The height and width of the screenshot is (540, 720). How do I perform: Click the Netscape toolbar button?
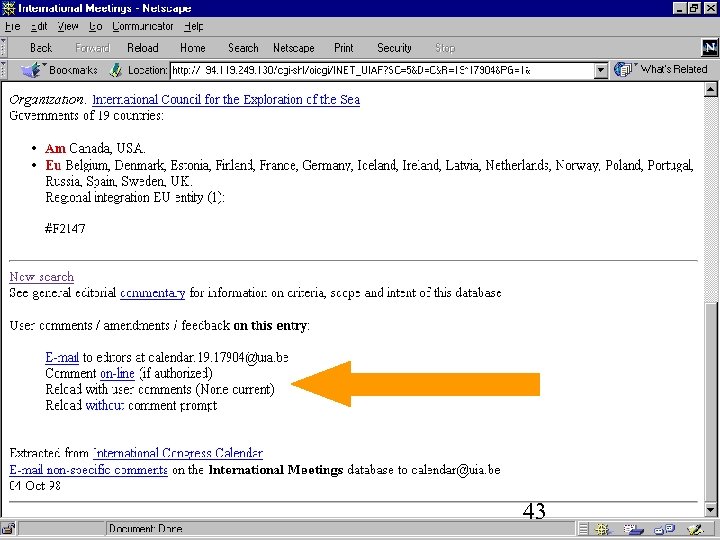click(x=293, y=48)
